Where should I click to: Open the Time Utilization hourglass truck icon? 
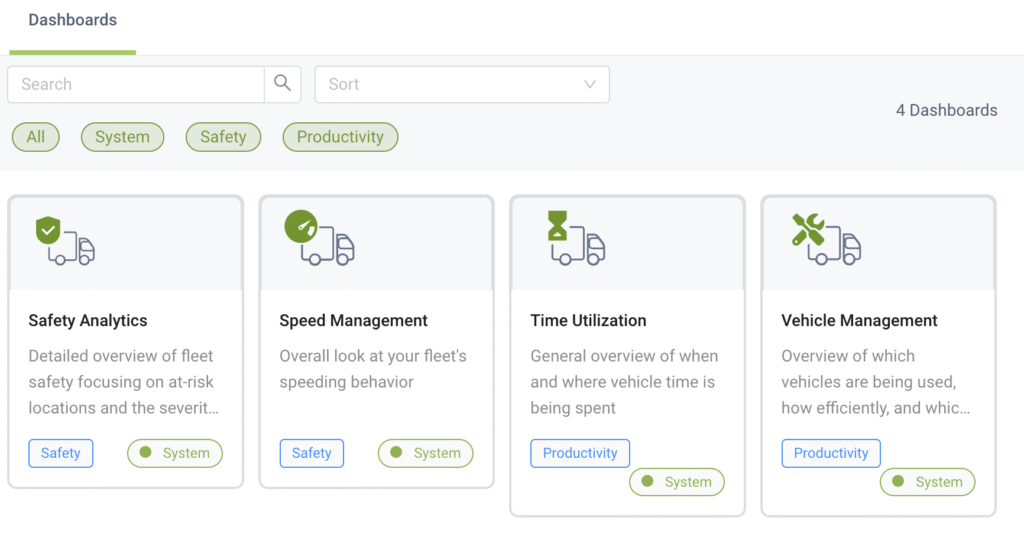click(576, 238)
